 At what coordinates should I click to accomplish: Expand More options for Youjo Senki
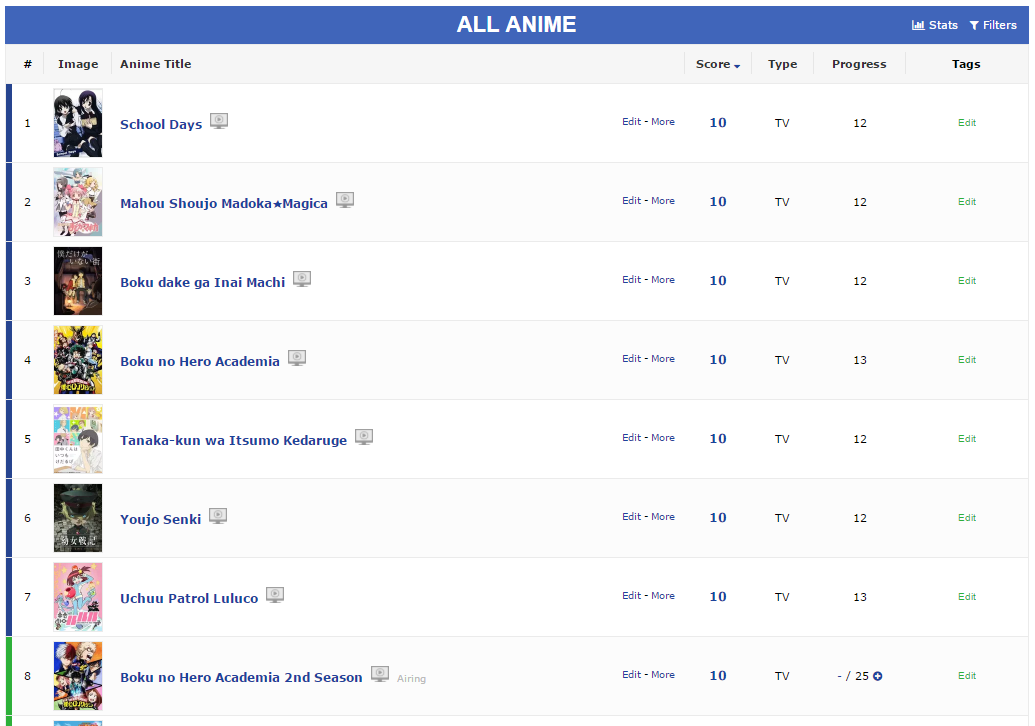(663, 517)
